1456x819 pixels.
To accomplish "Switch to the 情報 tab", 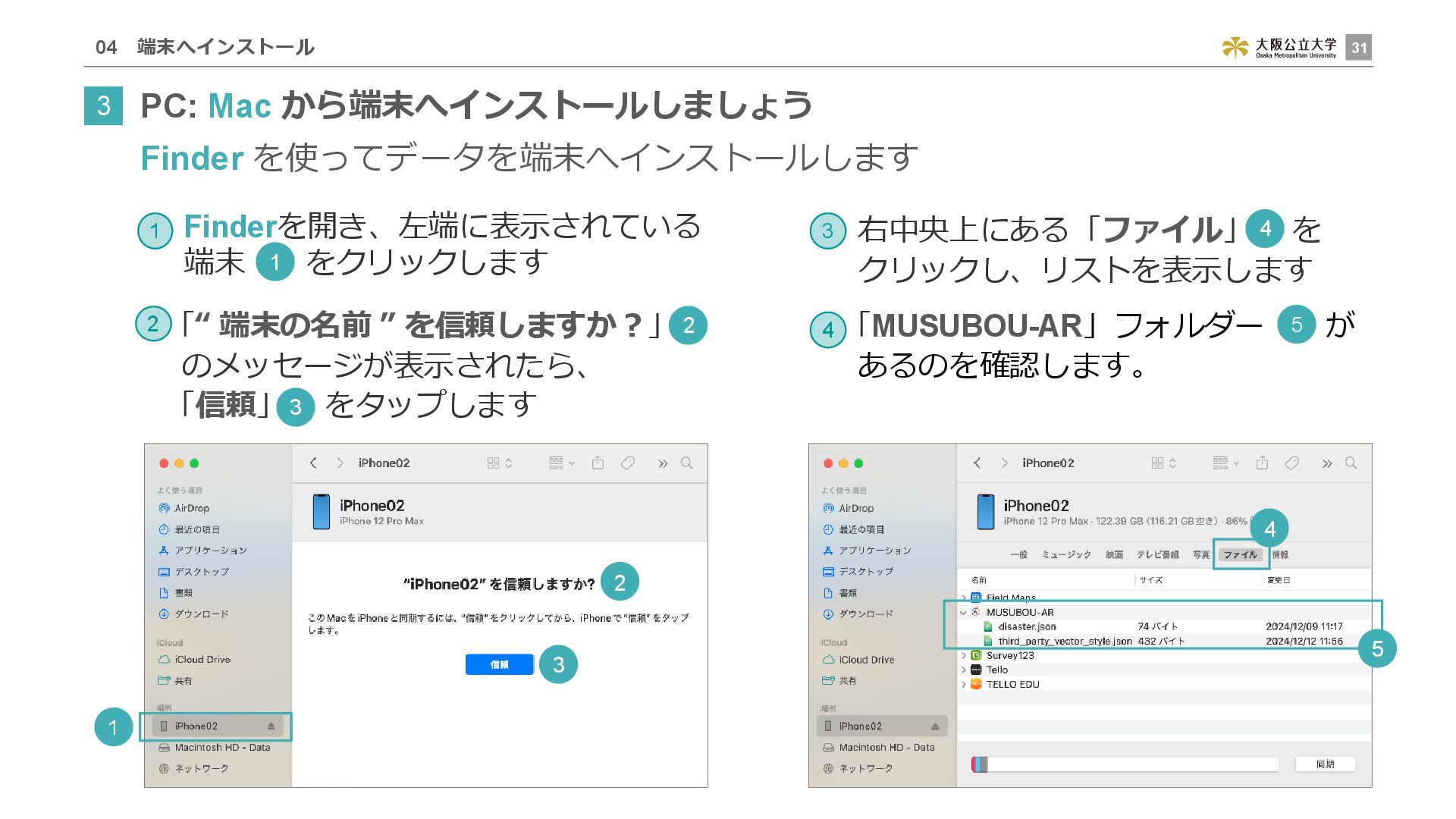I will point(1281,555).
